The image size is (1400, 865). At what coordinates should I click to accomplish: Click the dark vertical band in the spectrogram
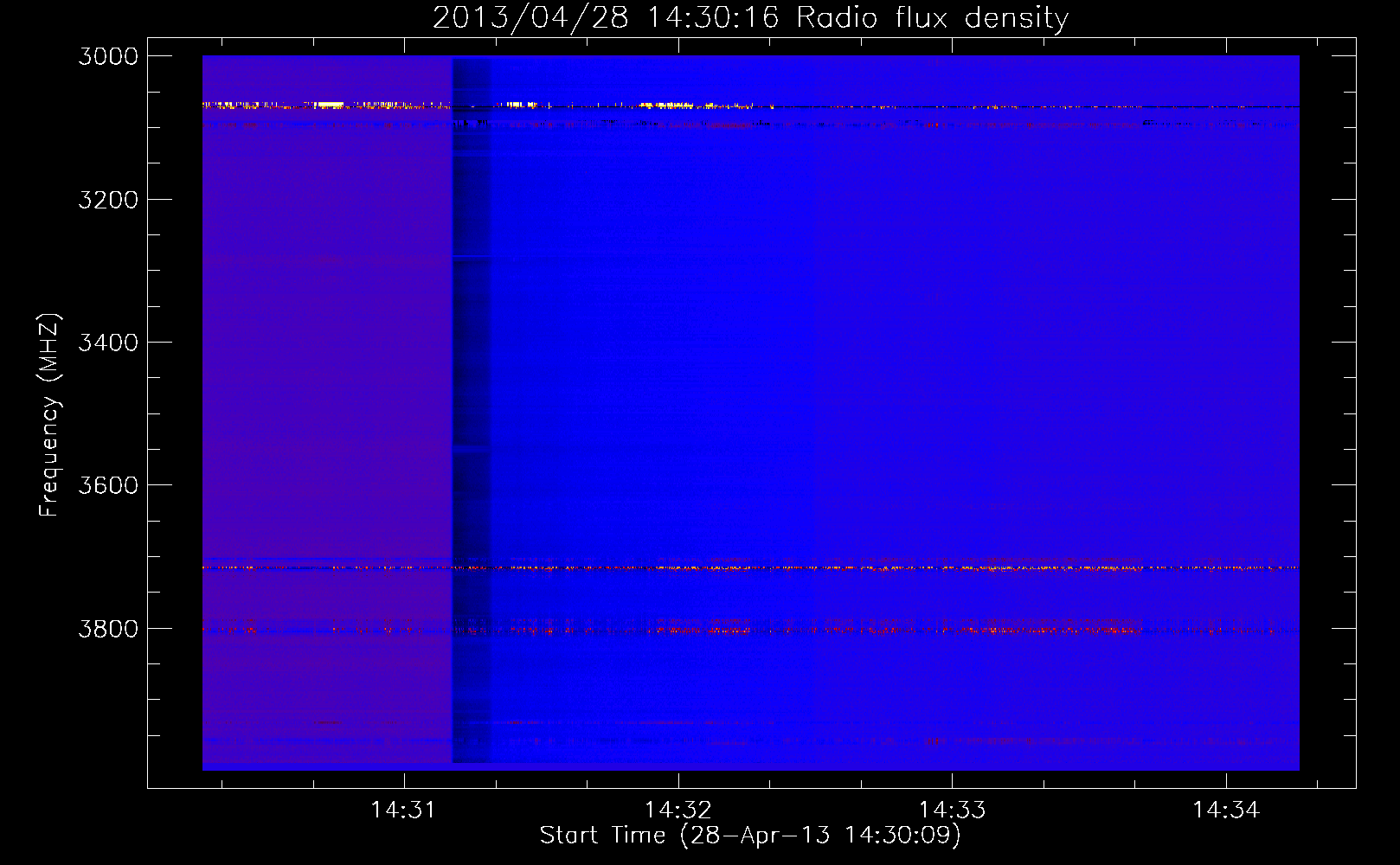(x=471, y=411)
